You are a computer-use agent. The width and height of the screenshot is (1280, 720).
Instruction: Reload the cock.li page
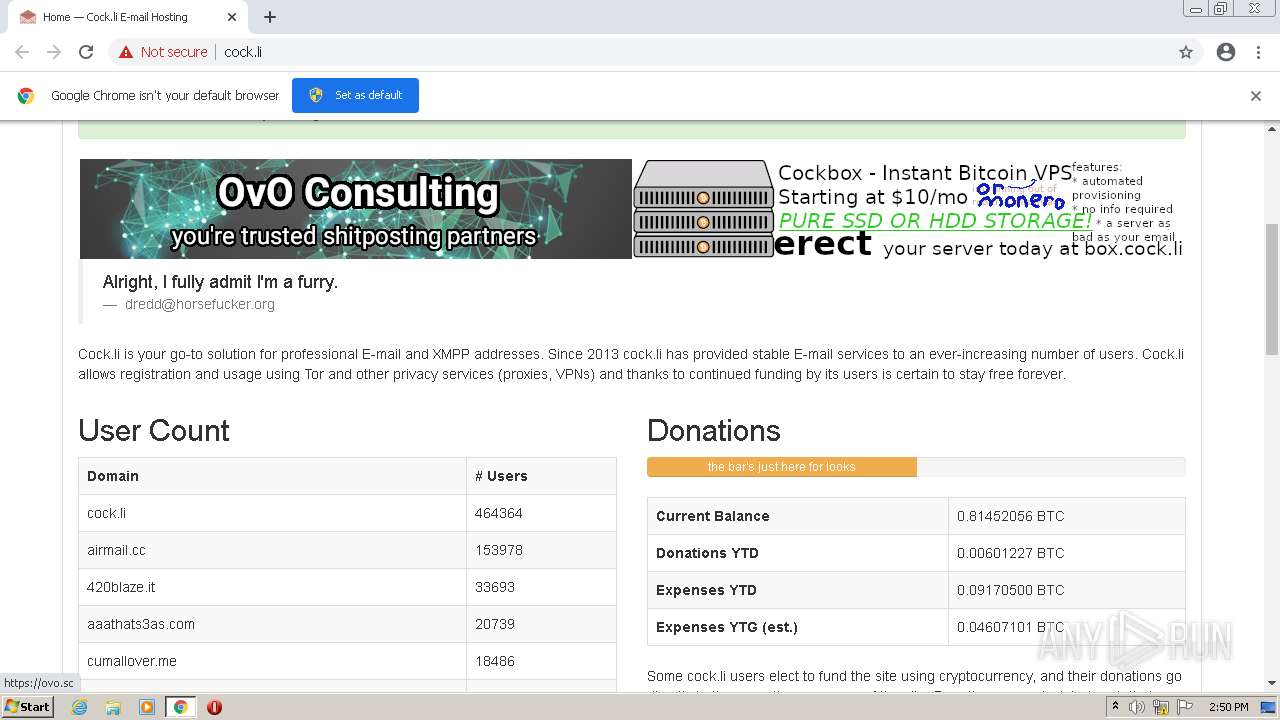tap(86, 52)
